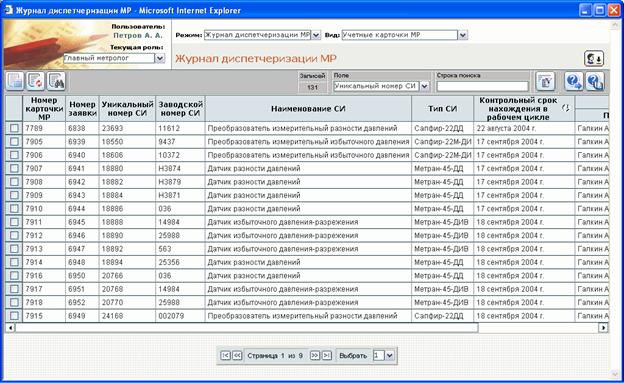The height and width of the screenshot is (383, 624).
Task: Tick checkbox for card 7915
Action: point(14,316)
